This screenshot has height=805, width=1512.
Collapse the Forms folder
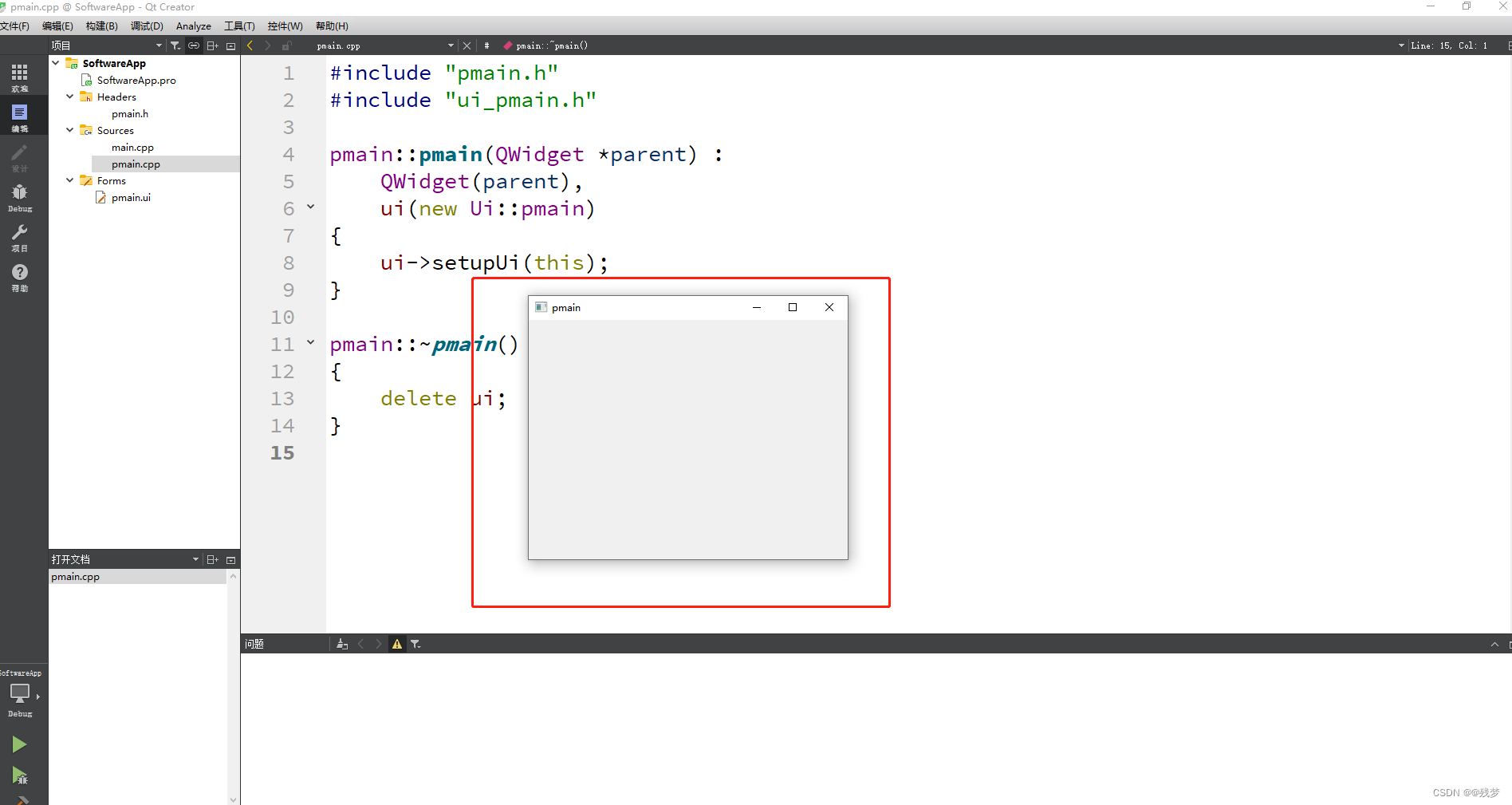[x=70, y=180]
